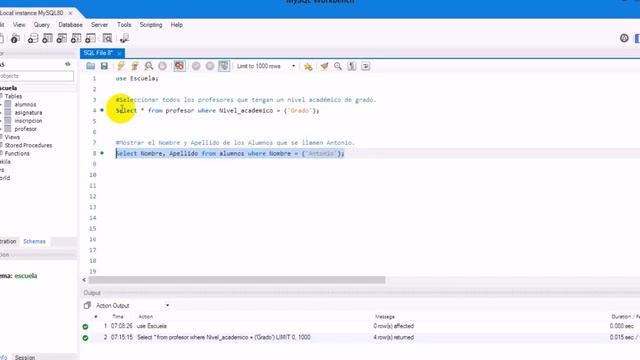
Task: Select the profesor table in schema tree
Action: coord(25,129)
